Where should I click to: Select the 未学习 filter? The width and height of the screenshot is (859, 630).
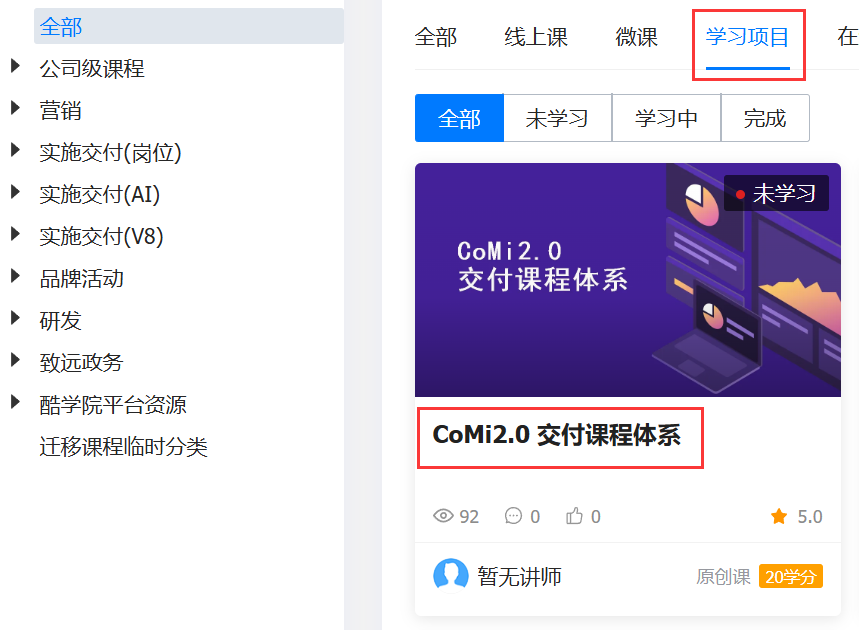pos(557,118)
